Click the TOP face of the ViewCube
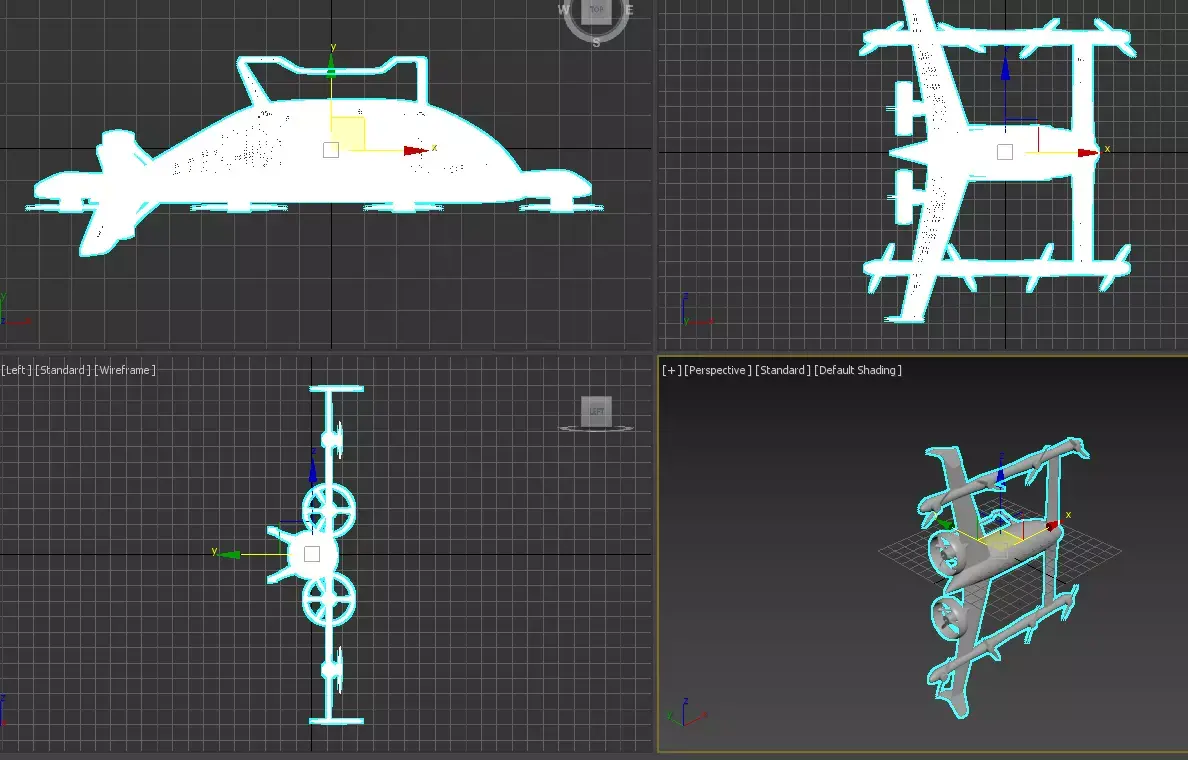The height and width of the screenshot is (760, 1188). [x=596, y=10]
